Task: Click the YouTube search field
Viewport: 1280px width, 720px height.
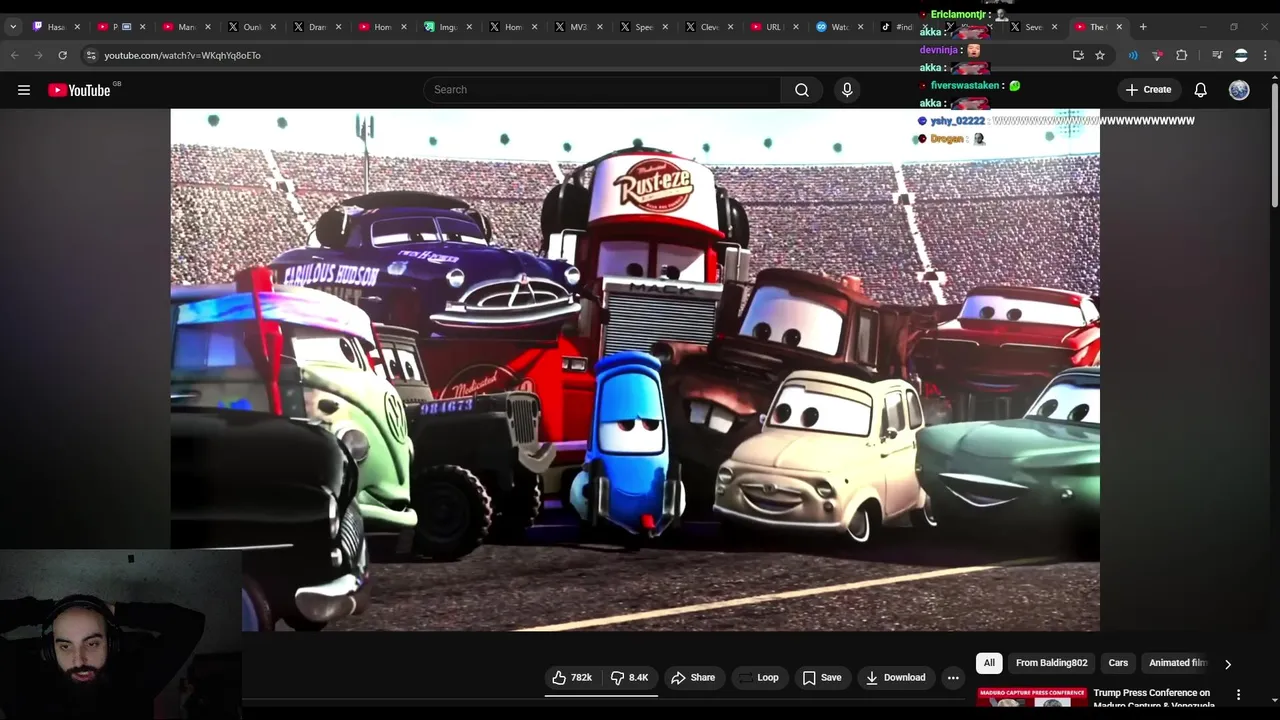Action: point(603,90)
